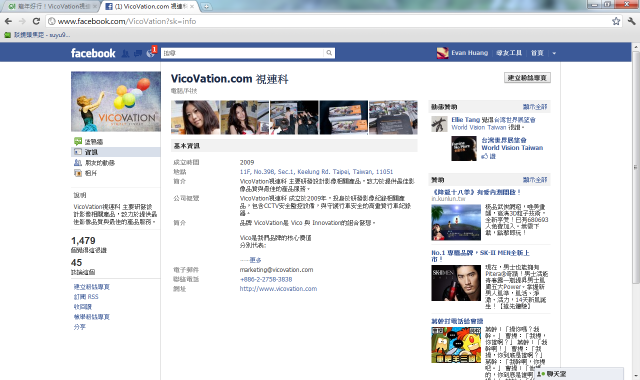This screenshot has height=380, width=640.
Task: Click the cartoon characters ad image
Action: click(x=456, y=345)
